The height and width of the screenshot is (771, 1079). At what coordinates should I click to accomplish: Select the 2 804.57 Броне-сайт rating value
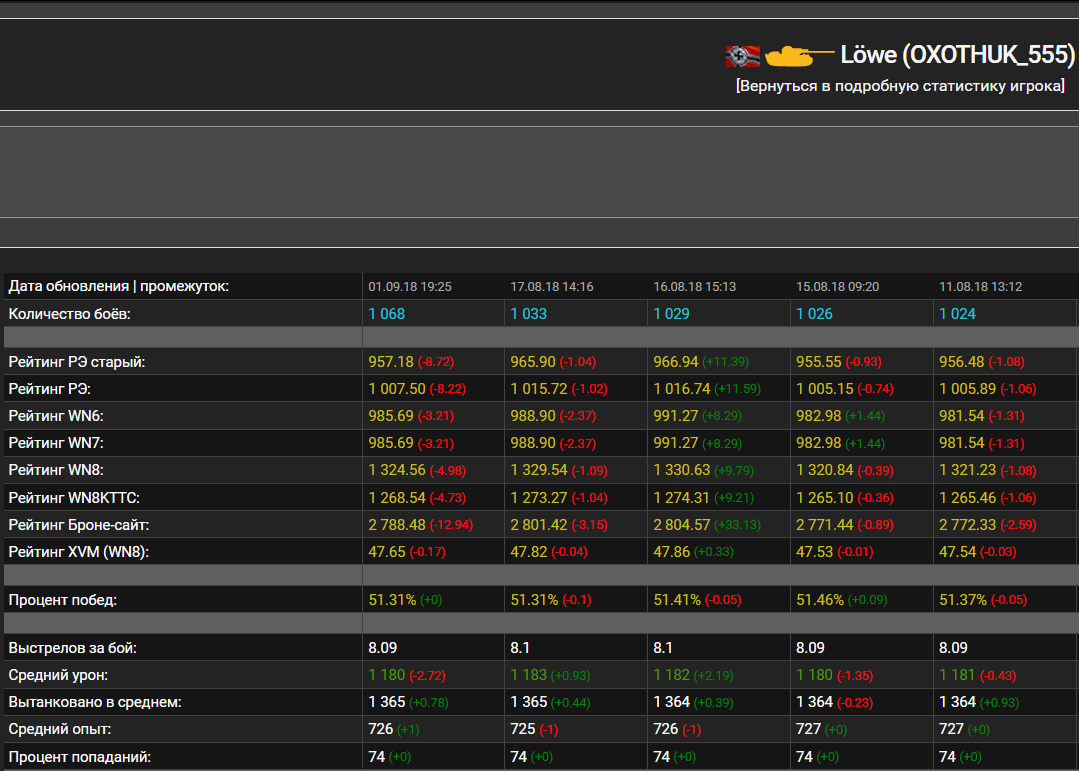[682, 524]
